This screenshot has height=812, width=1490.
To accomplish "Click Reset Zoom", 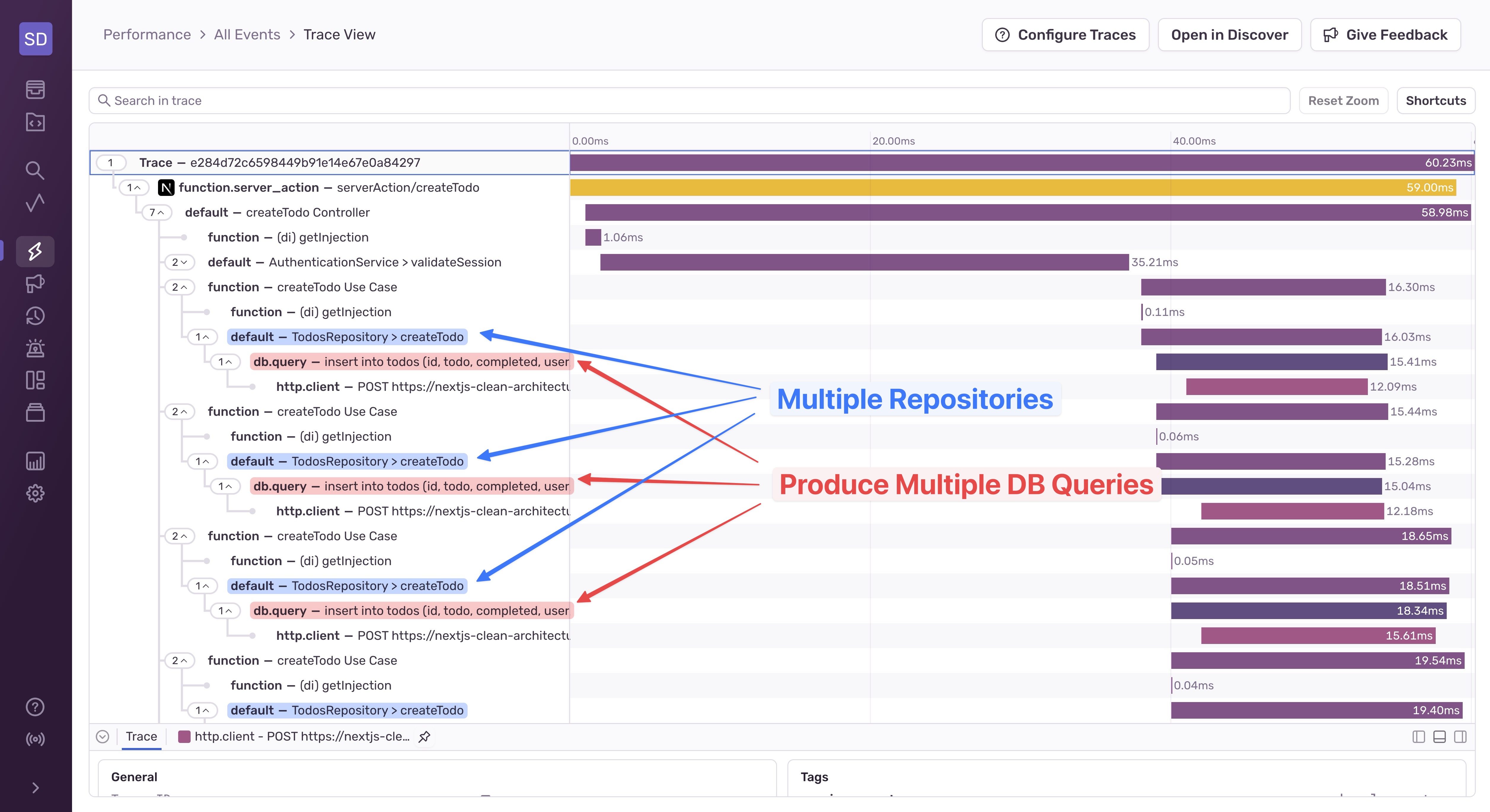I will 1343,101.
